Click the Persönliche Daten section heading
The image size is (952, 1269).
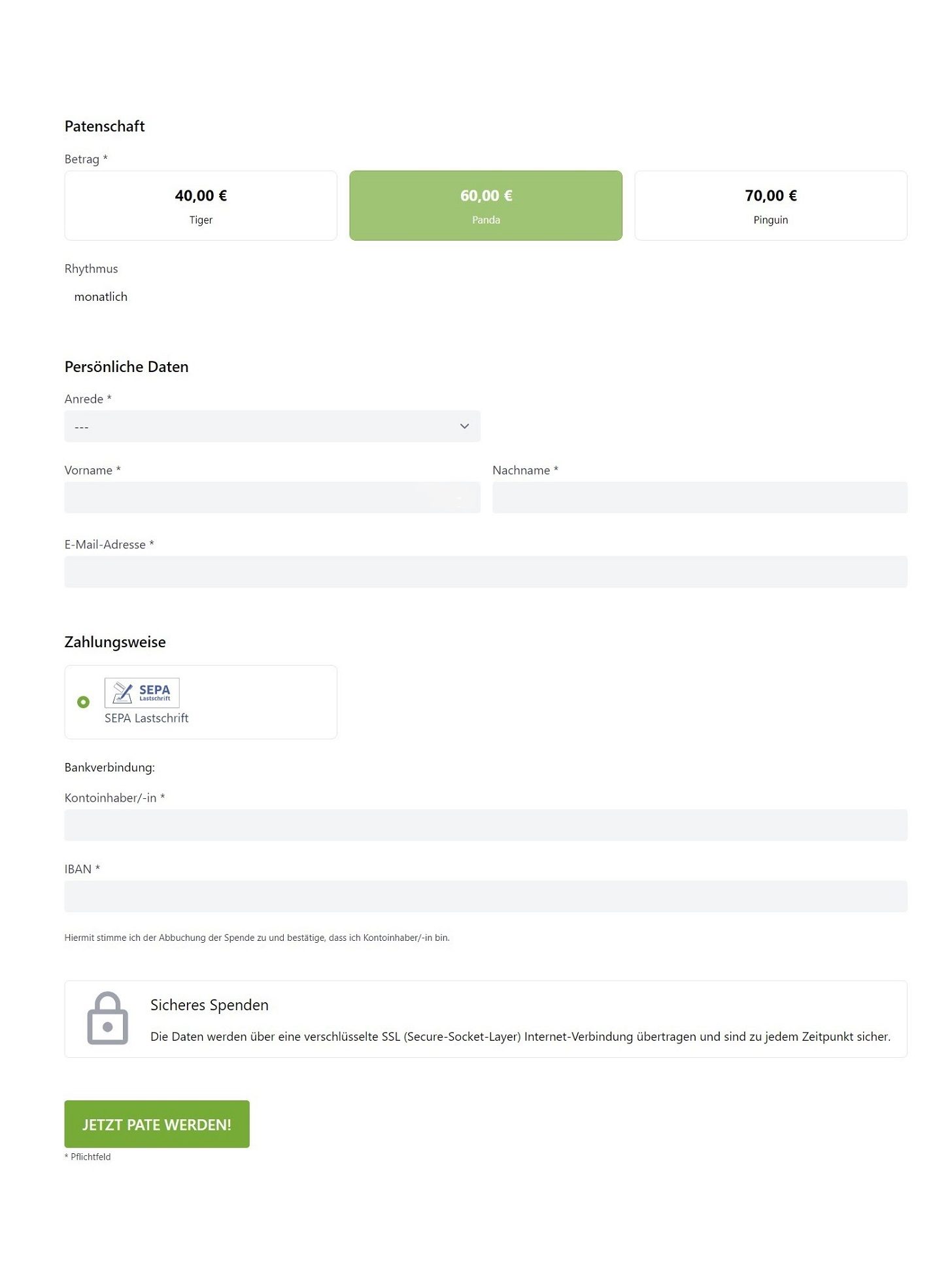[x=126, y=367]
